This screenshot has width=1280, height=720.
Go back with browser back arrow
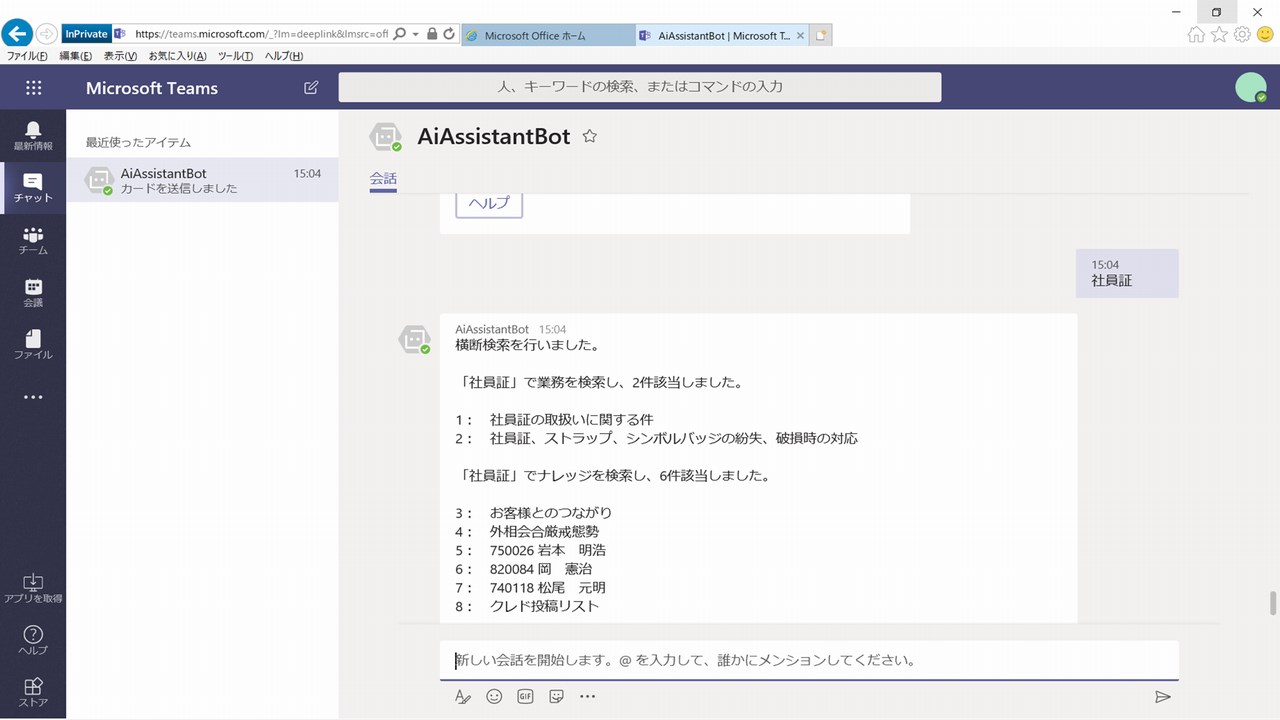(17, 34)
